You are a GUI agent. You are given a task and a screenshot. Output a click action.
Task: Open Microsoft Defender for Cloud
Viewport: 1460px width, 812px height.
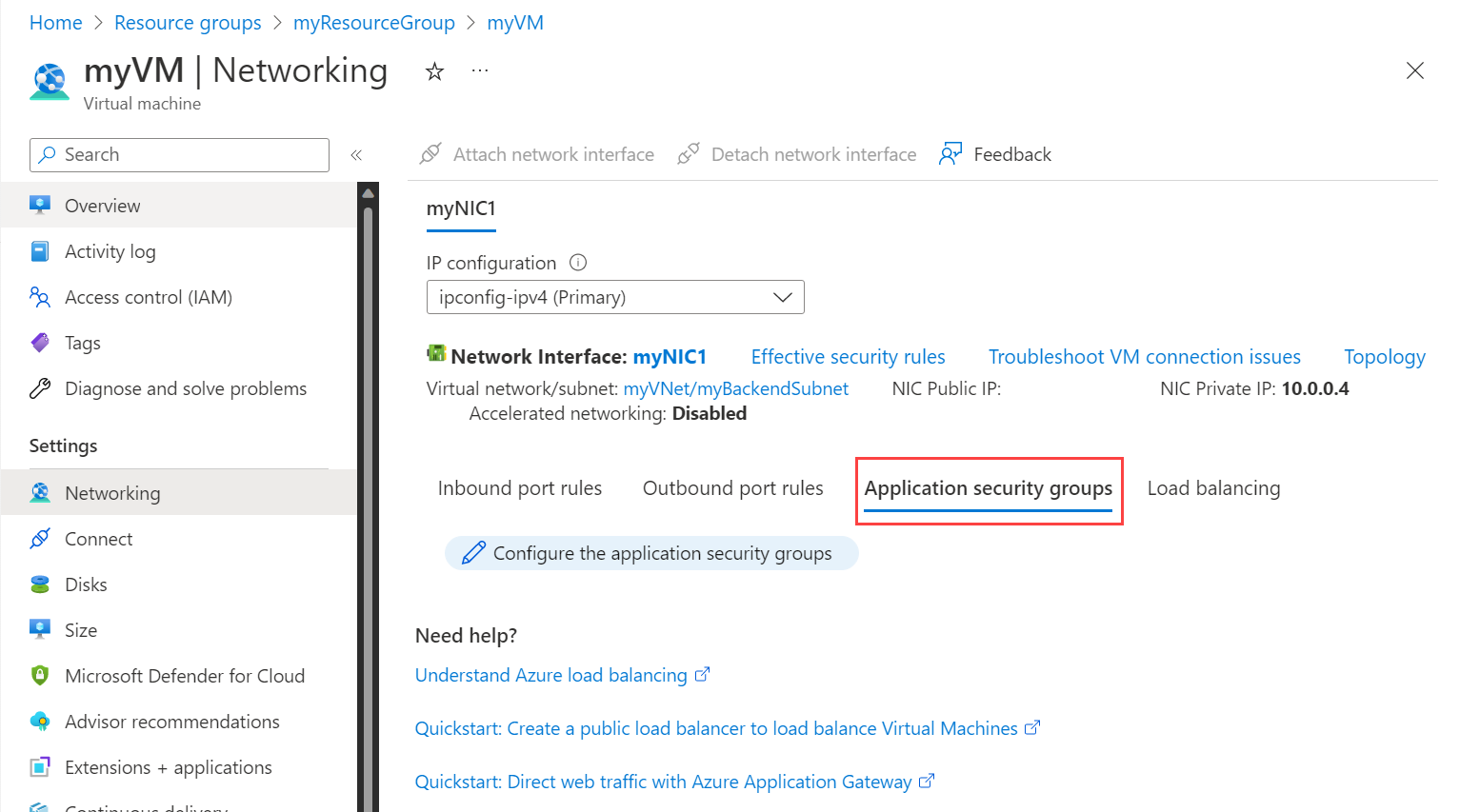tap(186, 675)
